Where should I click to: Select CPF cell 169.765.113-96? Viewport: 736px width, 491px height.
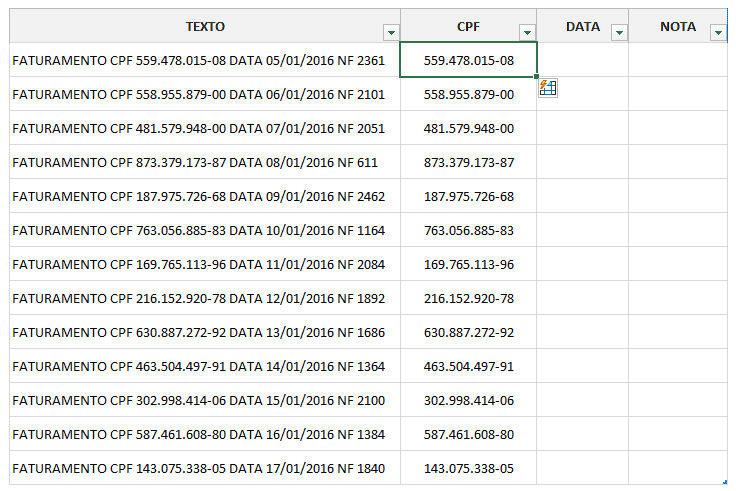[468, 264]
